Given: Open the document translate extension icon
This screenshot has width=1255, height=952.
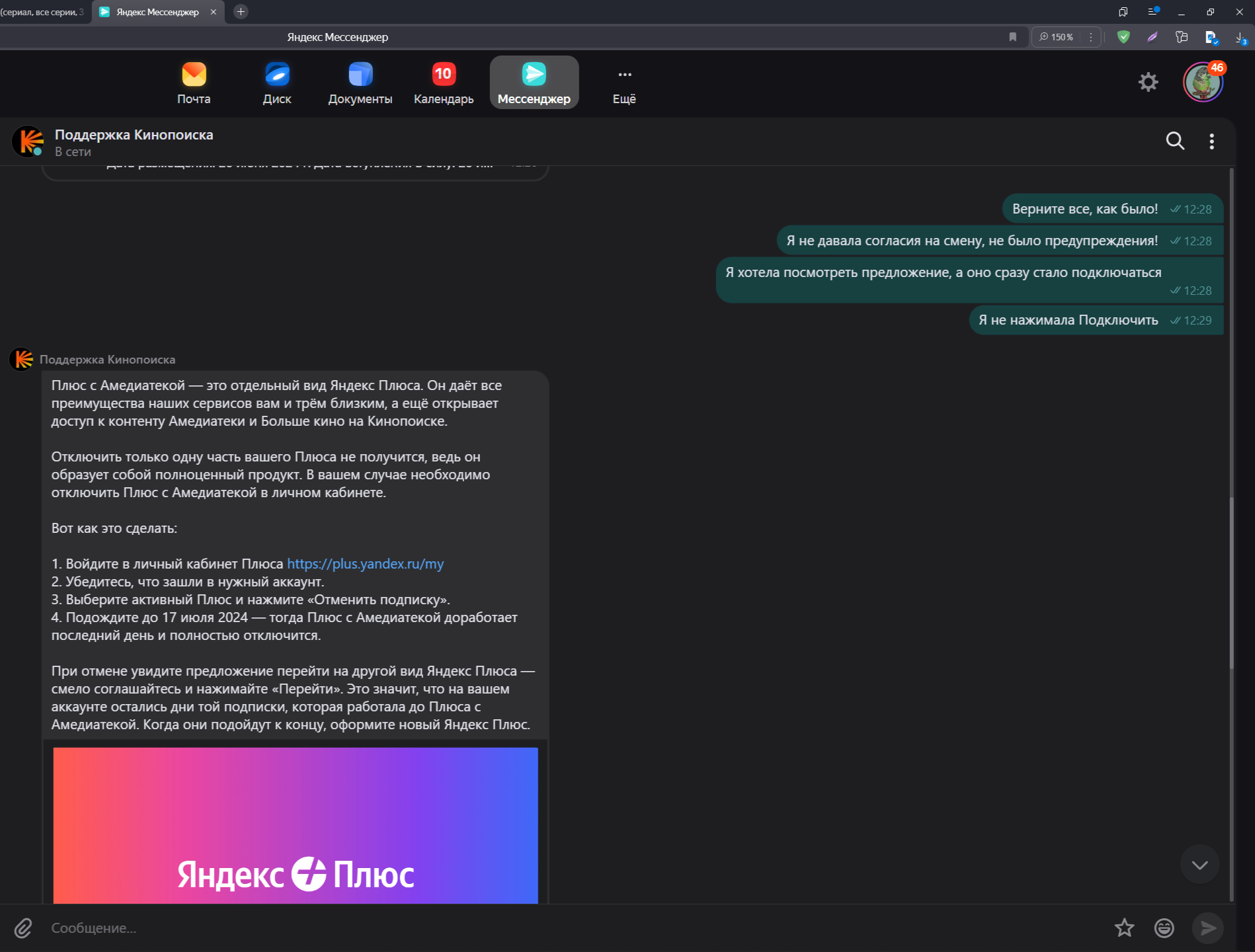Looking at the screenshot, I should click(1211, 38).
